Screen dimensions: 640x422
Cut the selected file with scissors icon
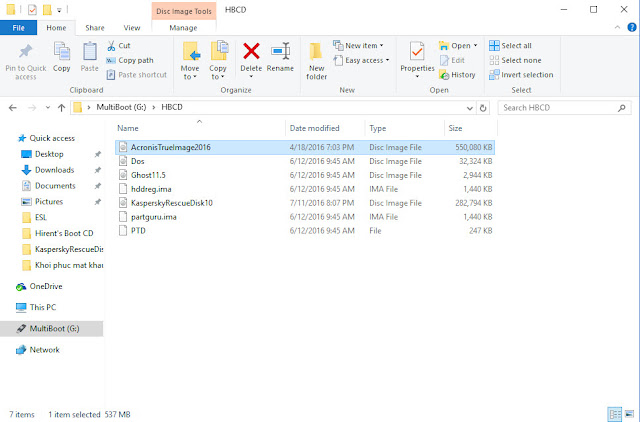pos(111,46)
